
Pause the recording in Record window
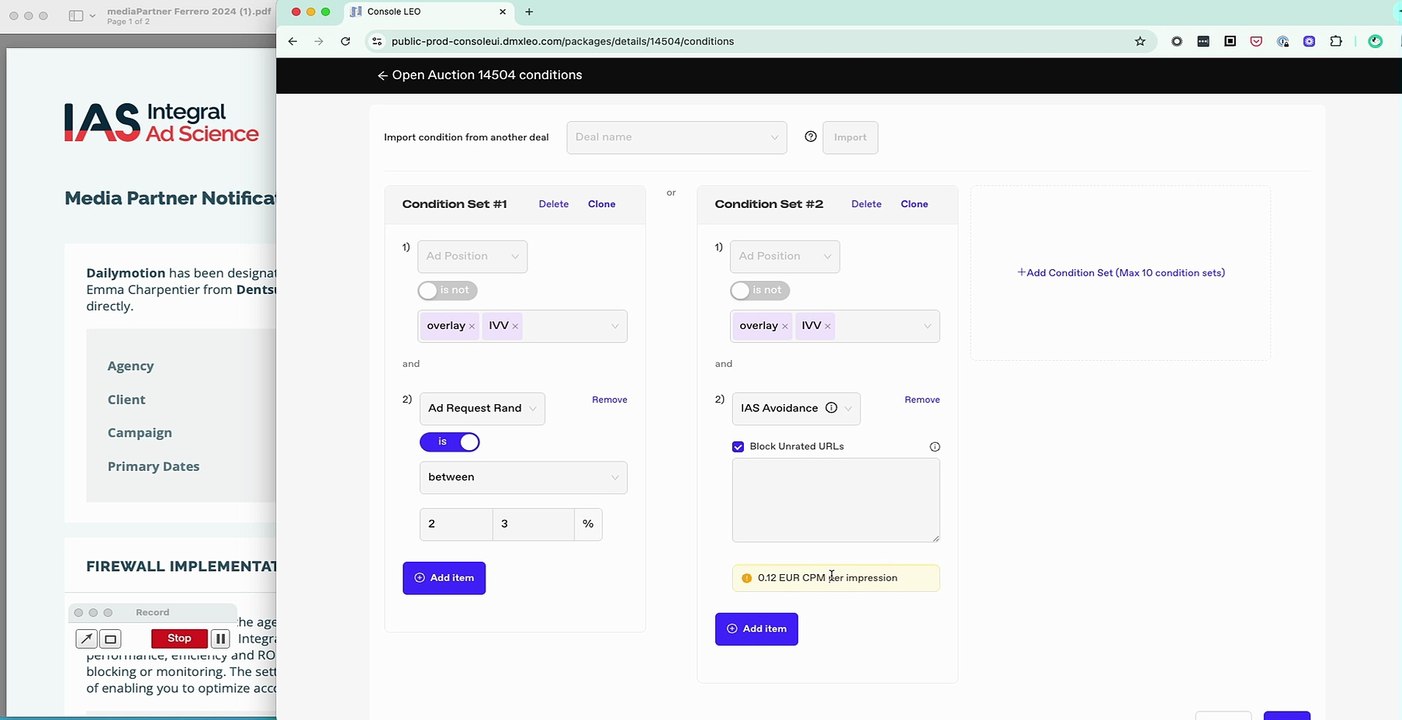click(x=221, y=638)
